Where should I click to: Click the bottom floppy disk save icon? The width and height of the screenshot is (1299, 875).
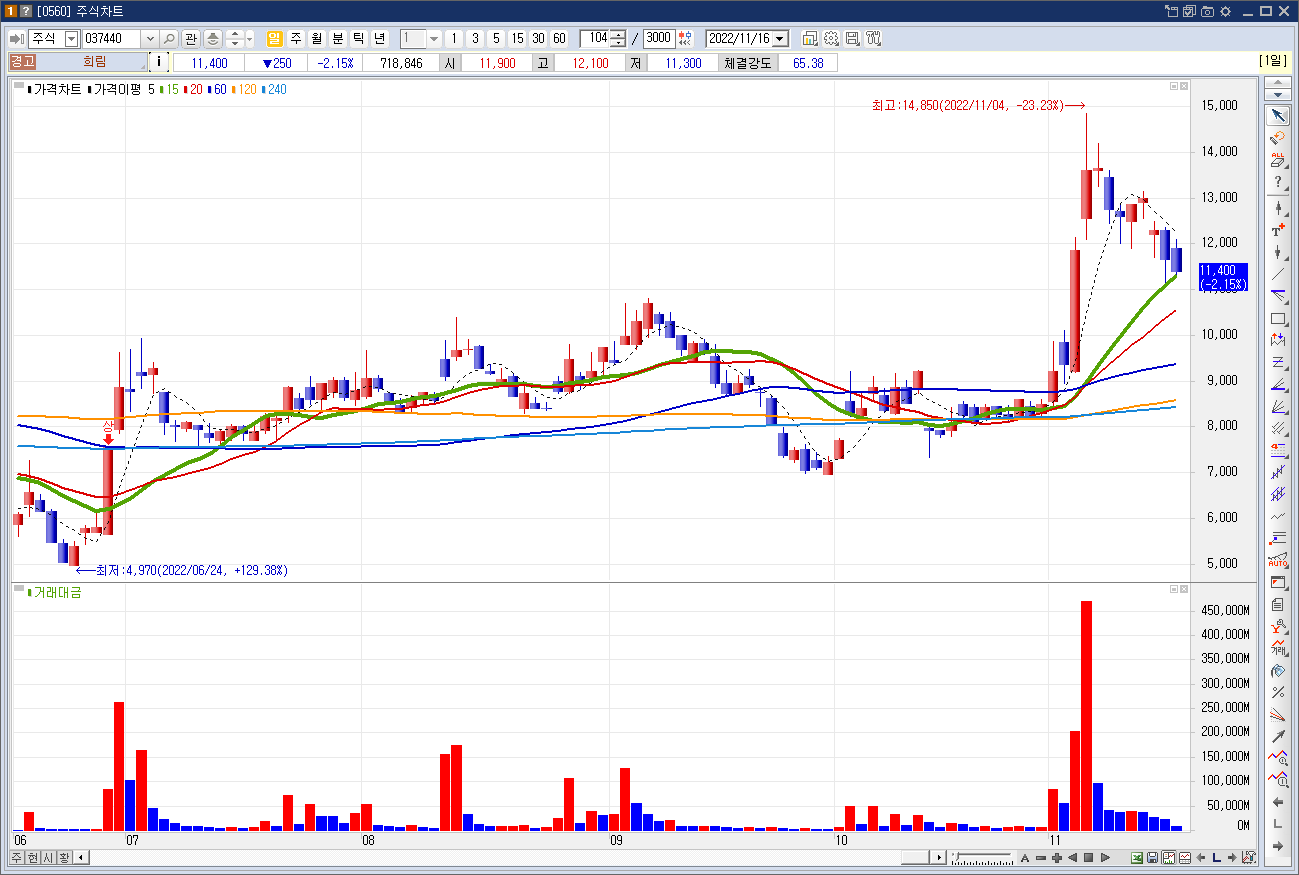pyautogui.click(x=1153, y=858)
